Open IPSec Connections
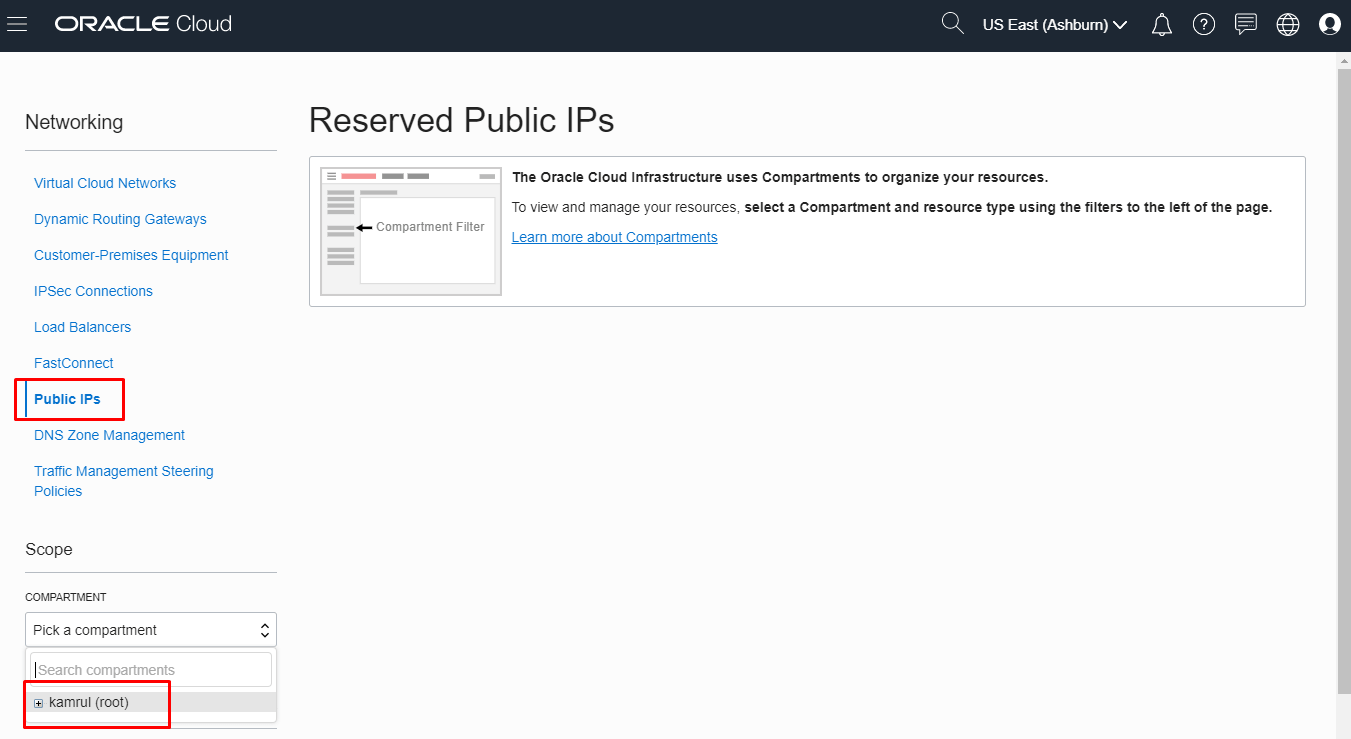This screenshot has height=739, width=1351. click(x=93, y=291)
